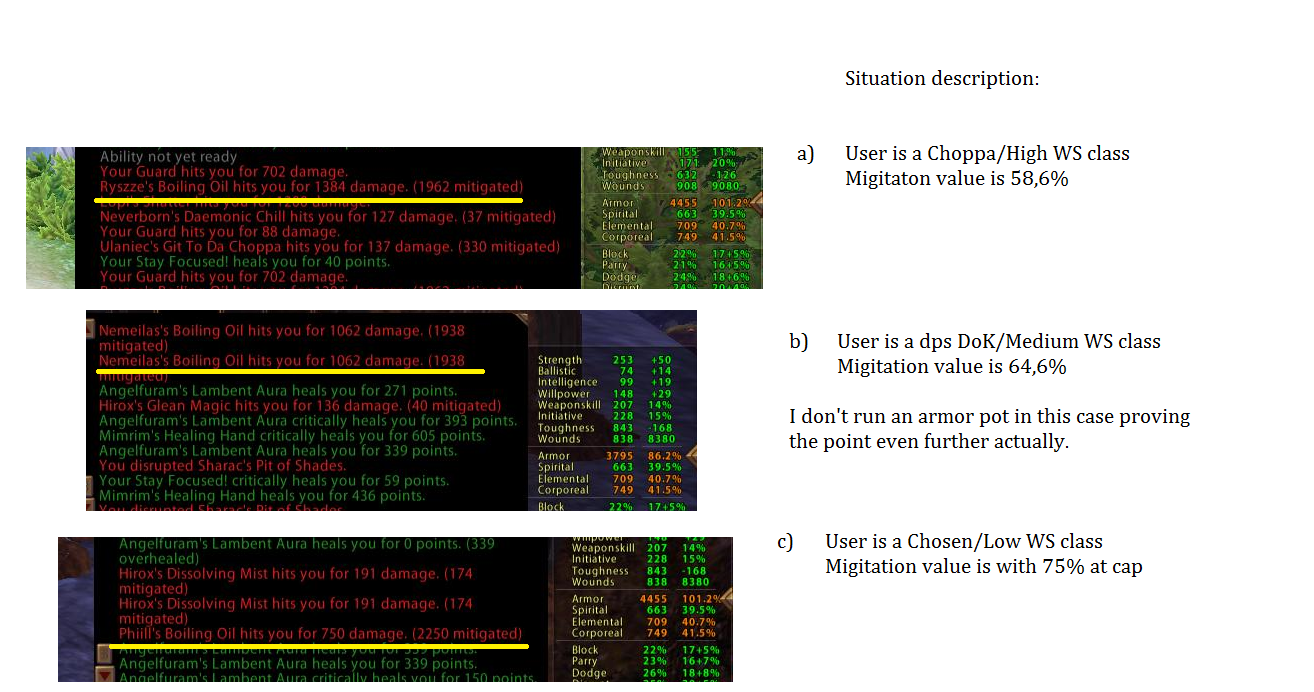
Task: Select 'User is a dps DoK/Medium WS class'
Action: (x=999, y=342)
